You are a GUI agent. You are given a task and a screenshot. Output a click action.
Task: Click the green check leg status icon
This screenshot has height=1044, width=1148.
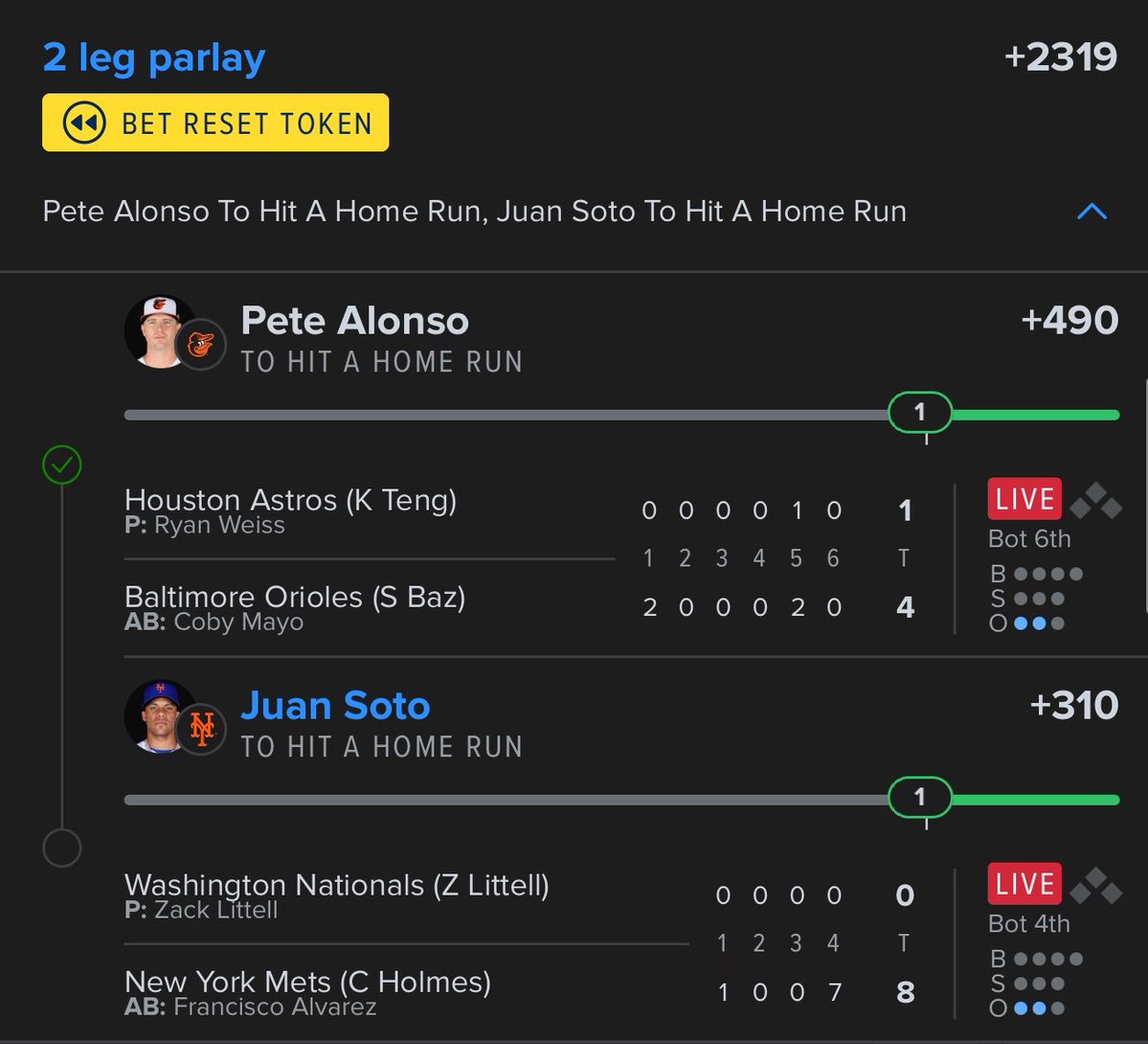[62, 465]
